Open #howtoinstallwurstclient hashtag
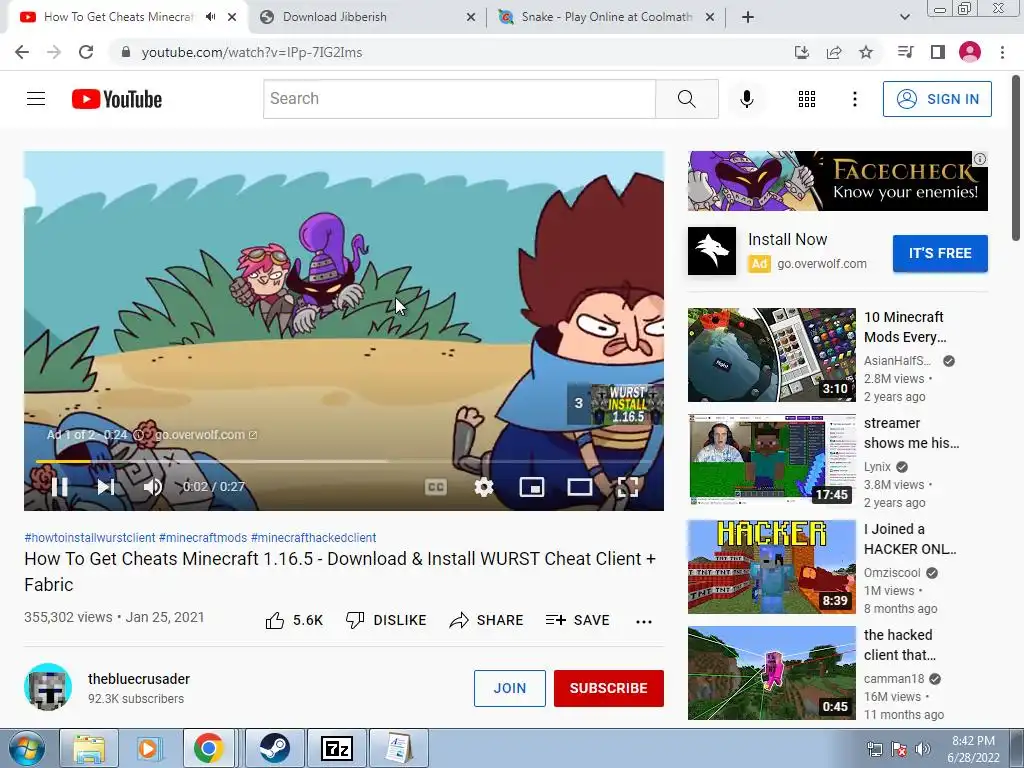The width and height of the screenshot is (1024, 768). pyautogui.click(x=89, y=537)
